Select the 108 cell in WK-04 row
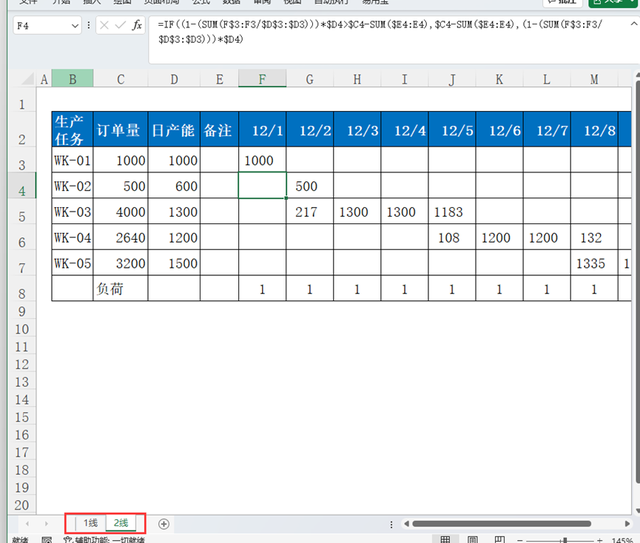Viewport: 640px width, 543px height. [x=452, y=237]
